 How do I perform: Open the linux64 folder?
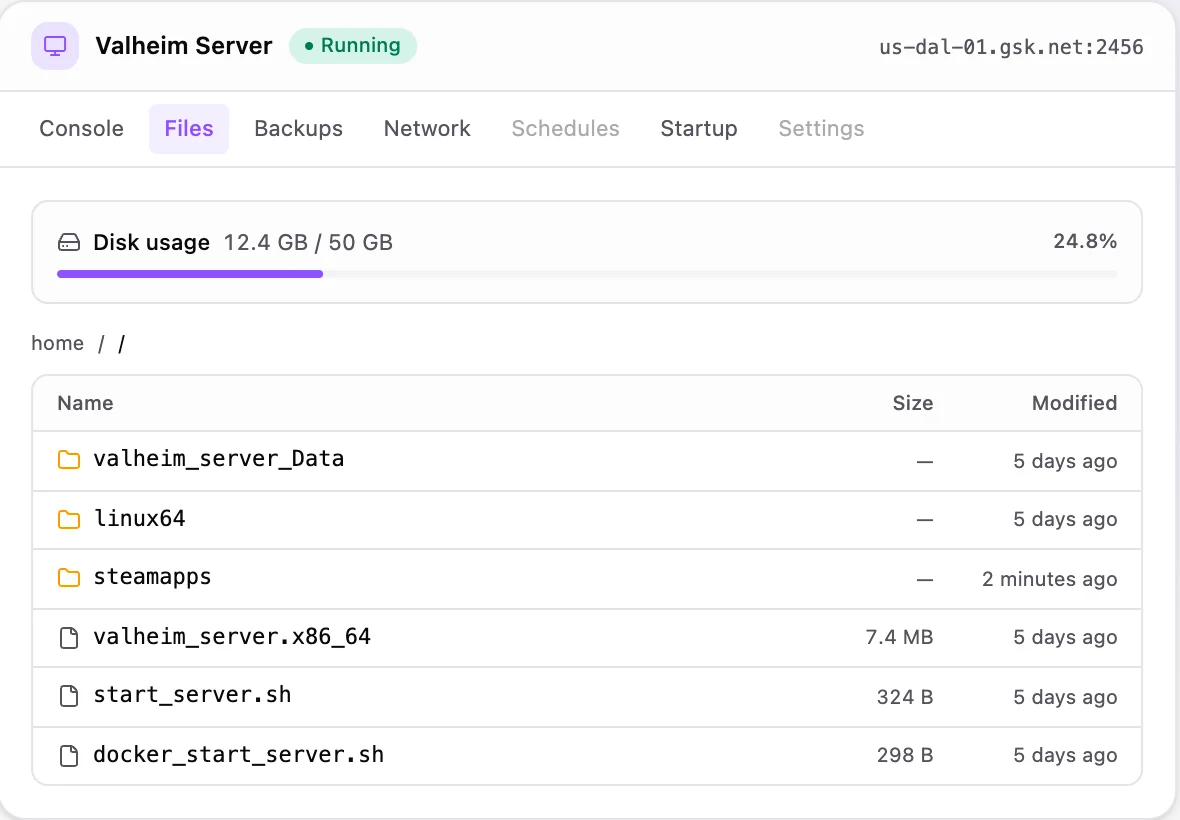(139, 519)
